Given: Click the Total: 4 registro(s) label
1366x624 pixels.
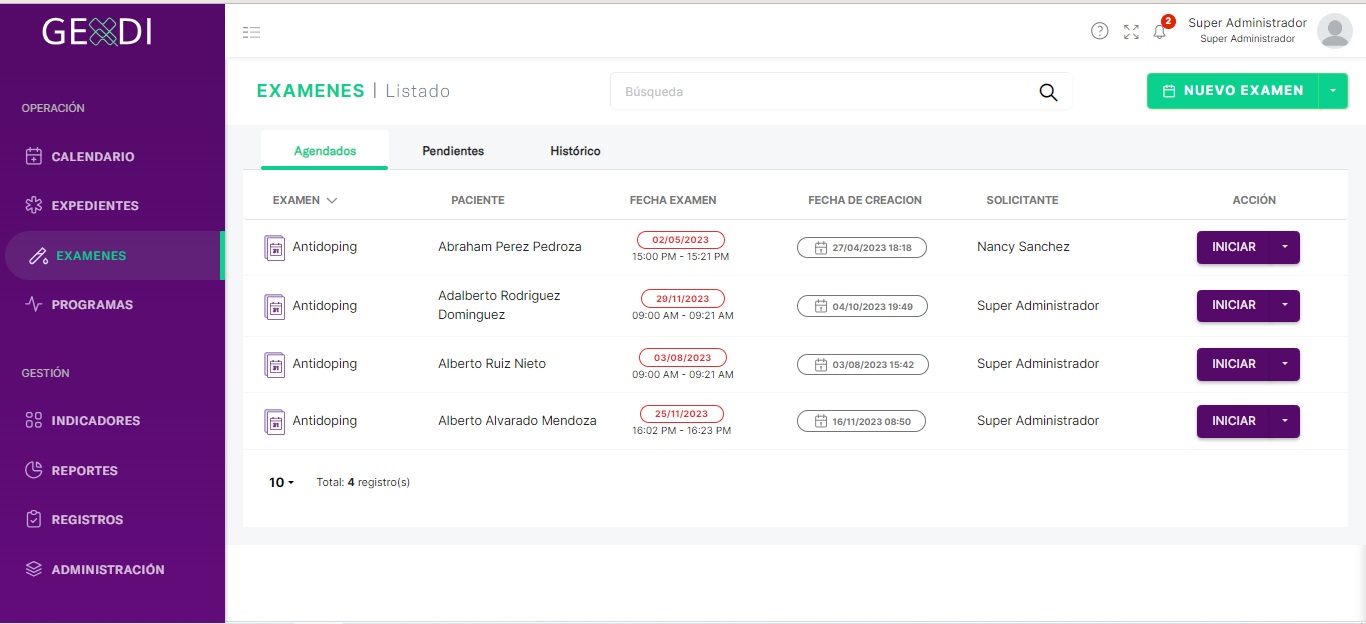Looking at the screenshot, I should point(363,482).
